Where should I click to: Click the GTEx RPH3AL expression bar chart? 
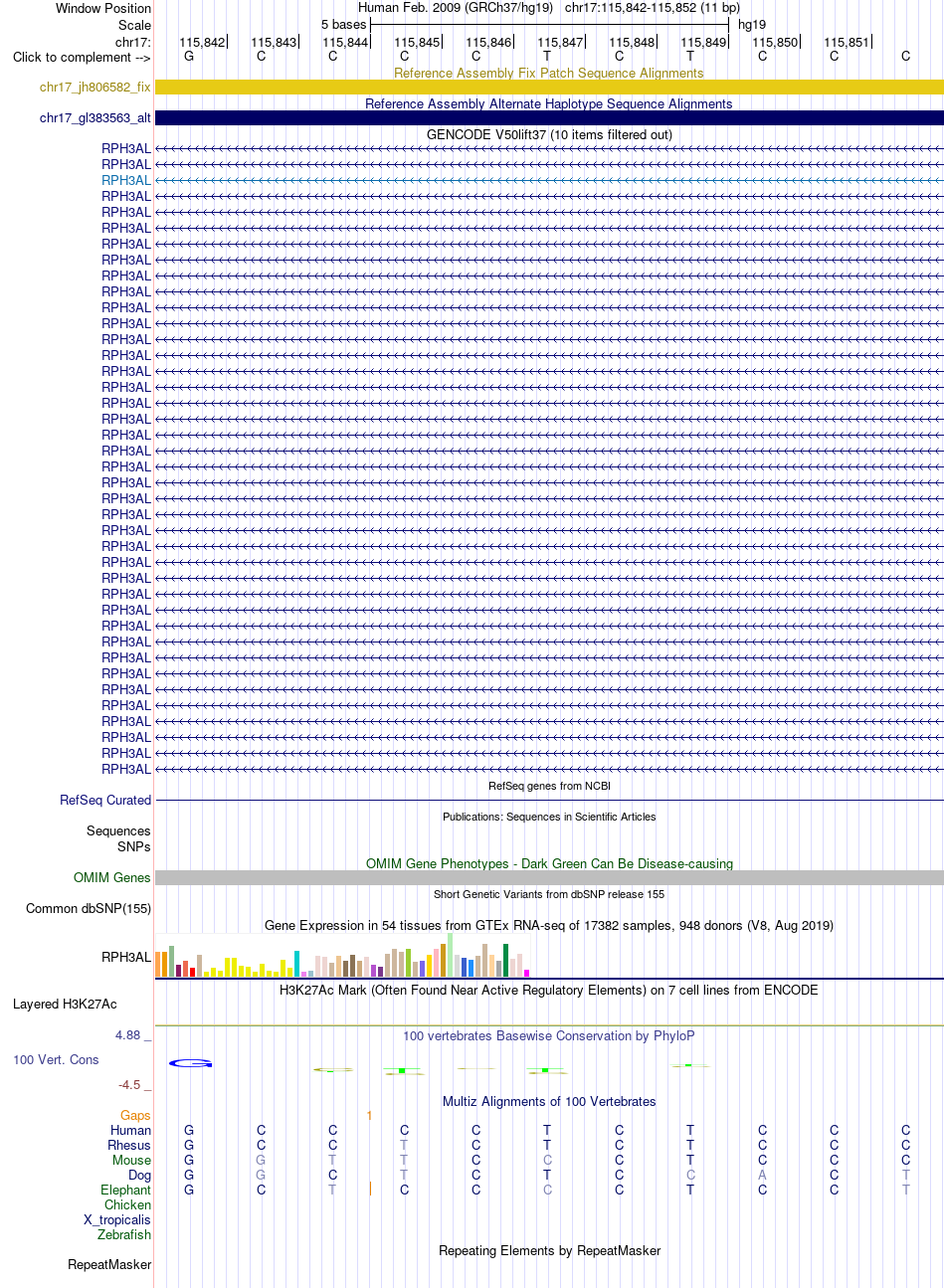coord(342,956)
